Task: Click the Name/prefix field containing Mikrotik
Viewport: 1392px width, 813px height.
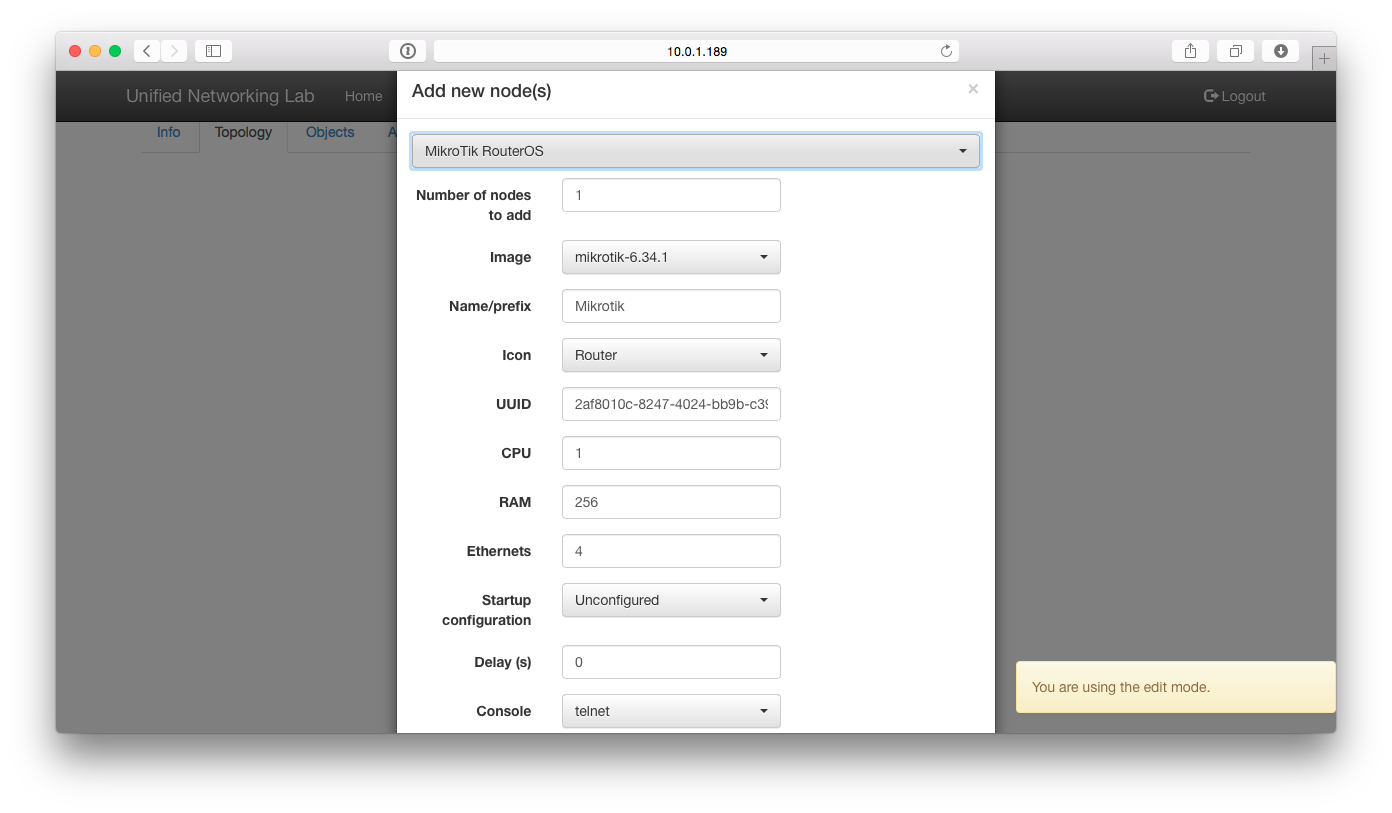Action: (x=671, y=306)
